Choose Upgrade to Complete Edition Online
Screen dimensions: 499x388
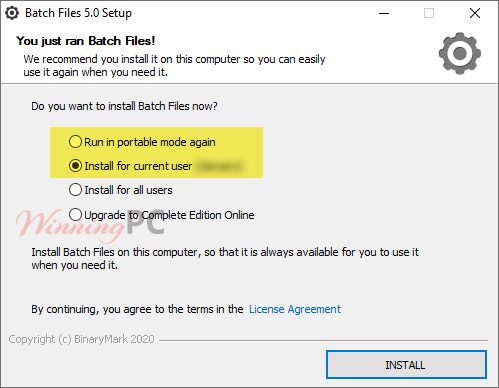(161, 215)
